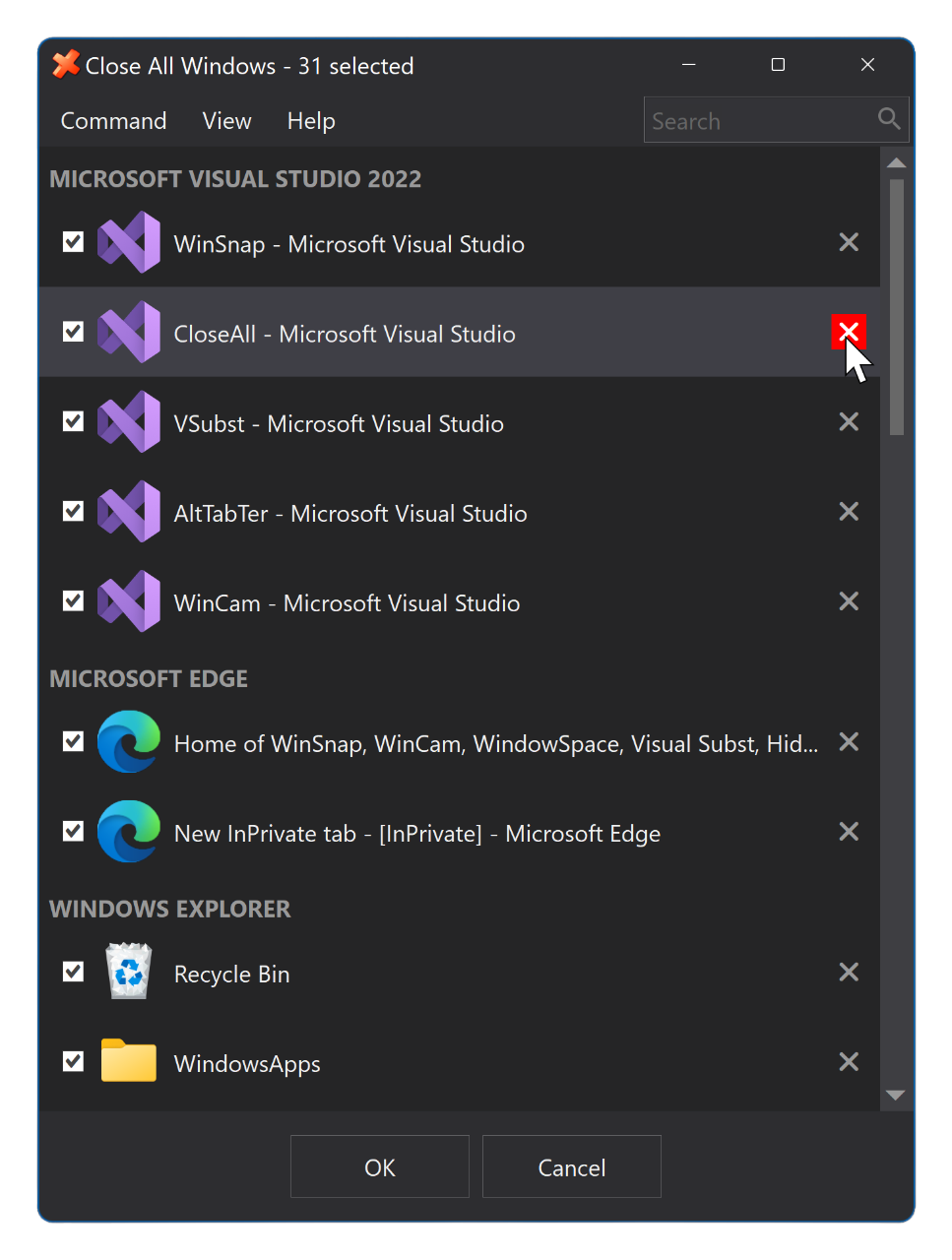Close the CloseAll Visual Studio window with red X
952x1260 pixels.
tap(848, 333)
